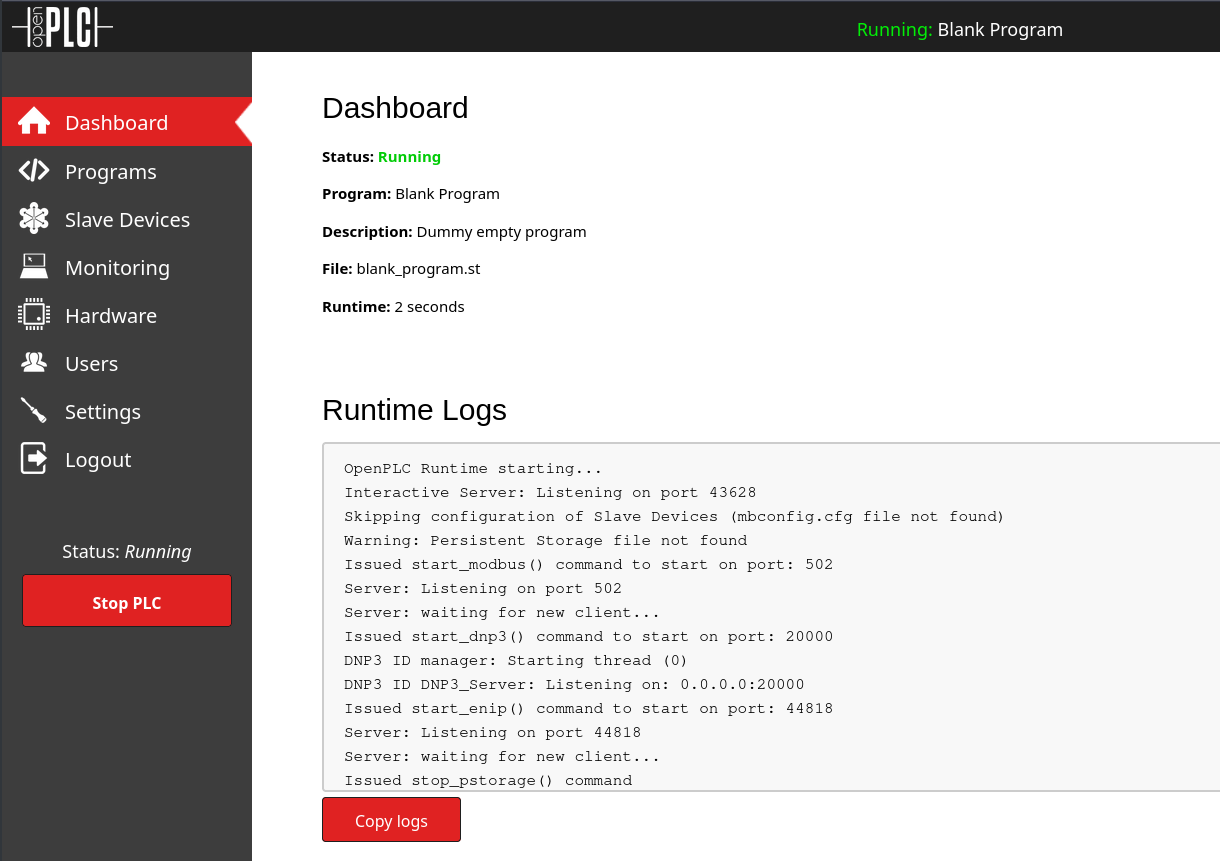Click log line about mbconfig.cfg not found
1220x861 pixels.
tap(674, 516)
